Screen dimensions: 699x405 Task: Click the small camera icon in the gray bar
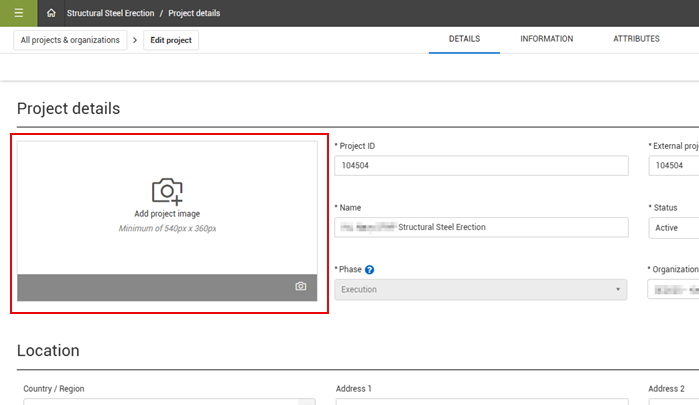pos(300,287)
